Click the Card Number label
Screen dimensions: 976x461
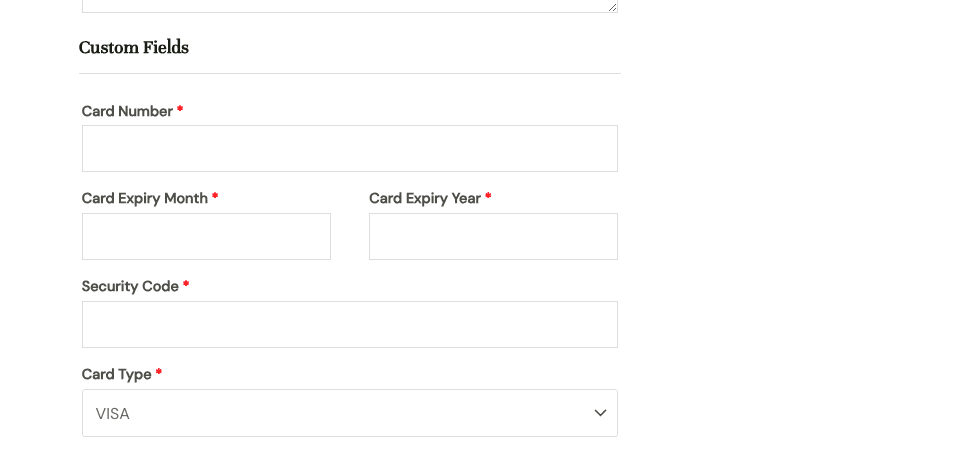click(x=127, y=111)
